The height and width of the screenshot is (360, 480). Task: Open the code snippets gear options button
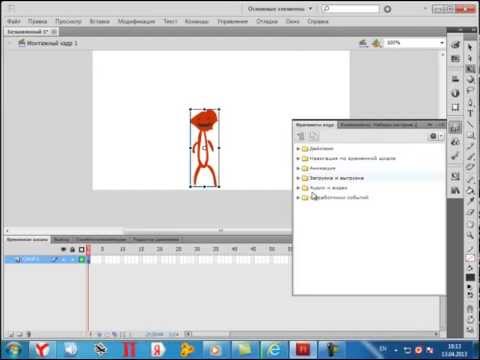coord(434,136)
